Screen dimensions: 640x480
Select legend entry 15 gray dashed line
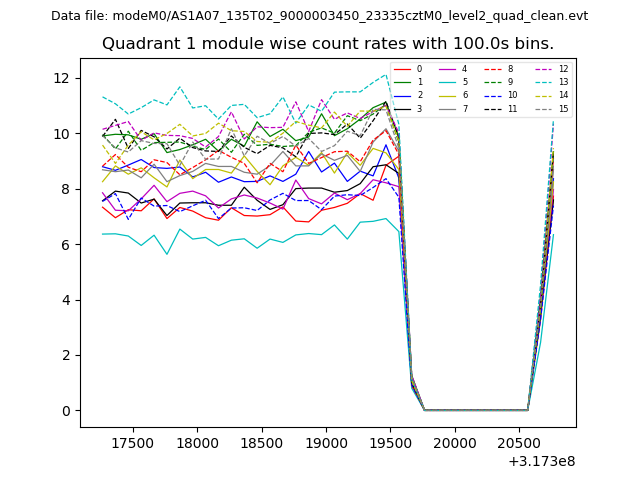(x=546, y=108)
